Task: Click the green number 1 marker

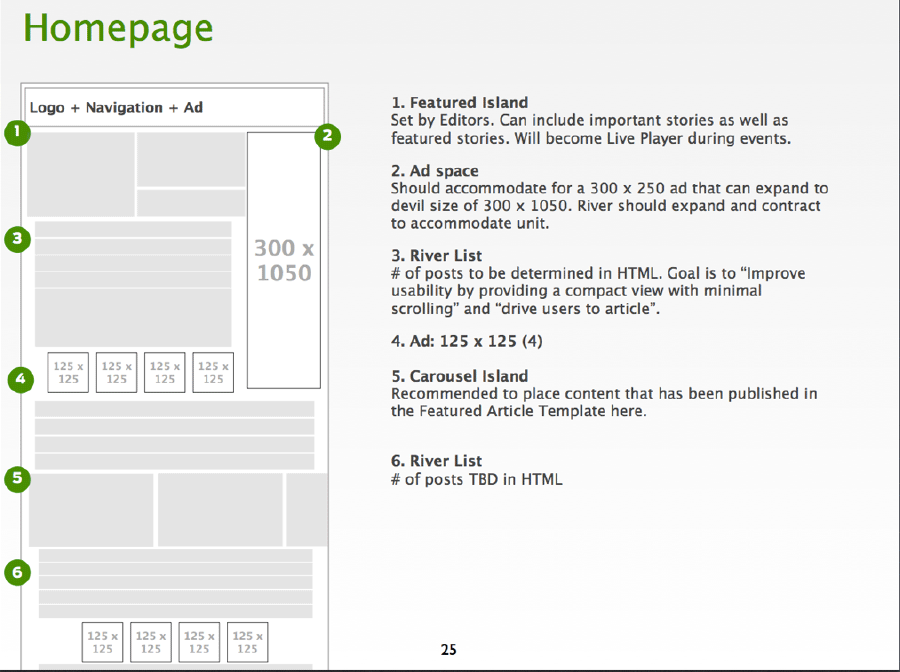Action: tap(17, 131)
